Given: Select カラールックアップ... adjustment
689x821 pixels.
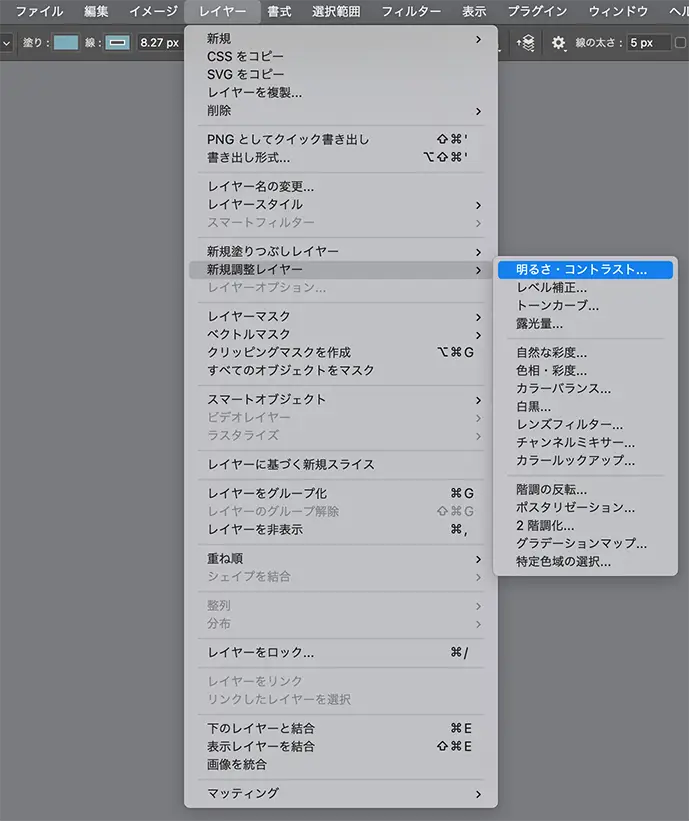Looking at the screenshot, I should click(585, 460).
